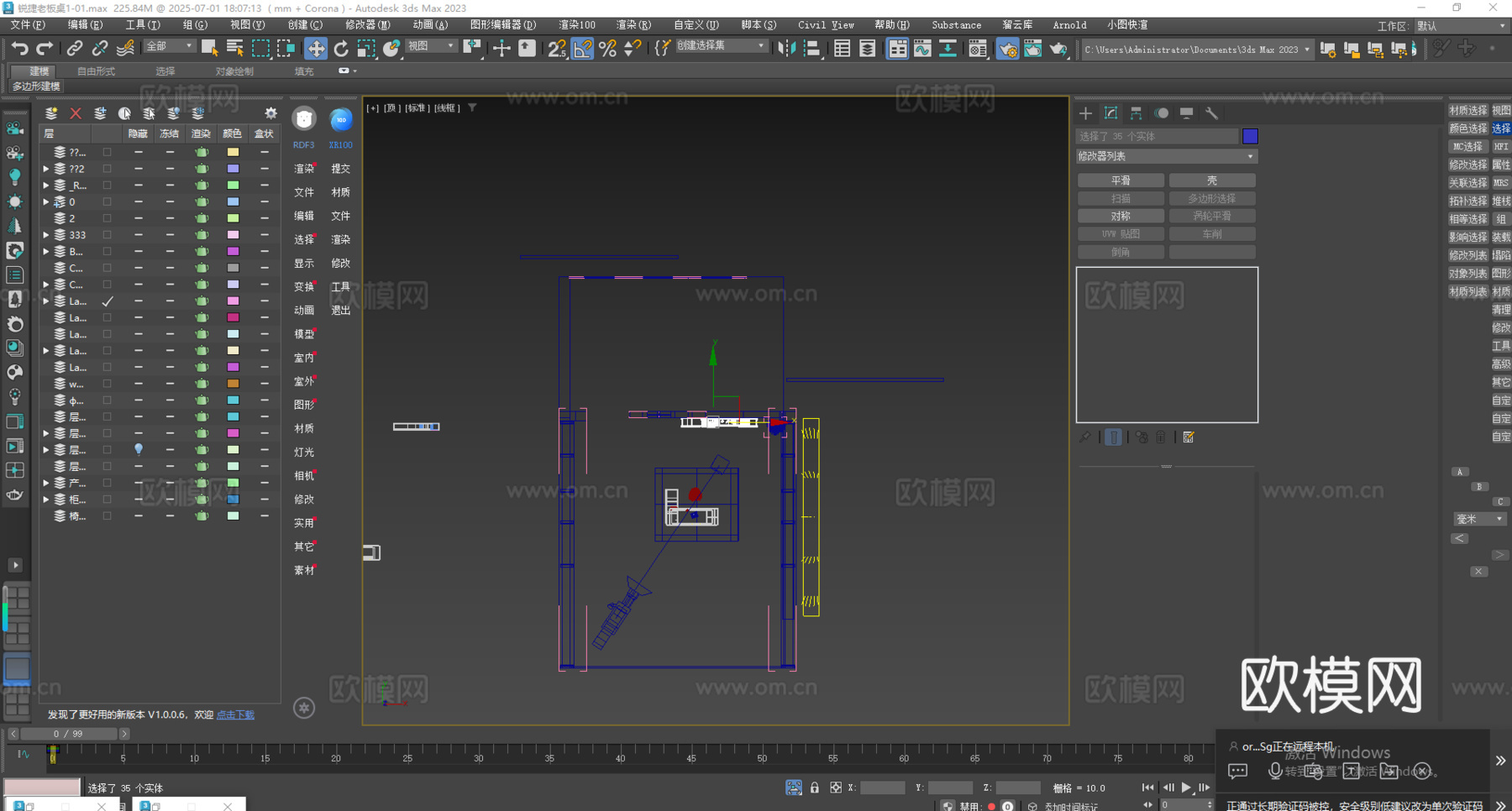This screenshot has height=811, width=1512.
Task: Open the 修改器(M) menu
Action: click(367, 25)
